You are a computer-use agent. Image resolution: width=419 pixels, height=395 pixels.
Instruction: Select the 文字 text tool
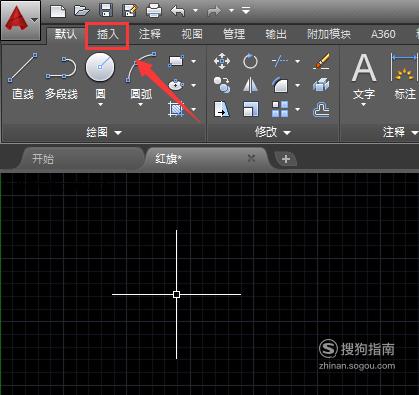point(364,76)
